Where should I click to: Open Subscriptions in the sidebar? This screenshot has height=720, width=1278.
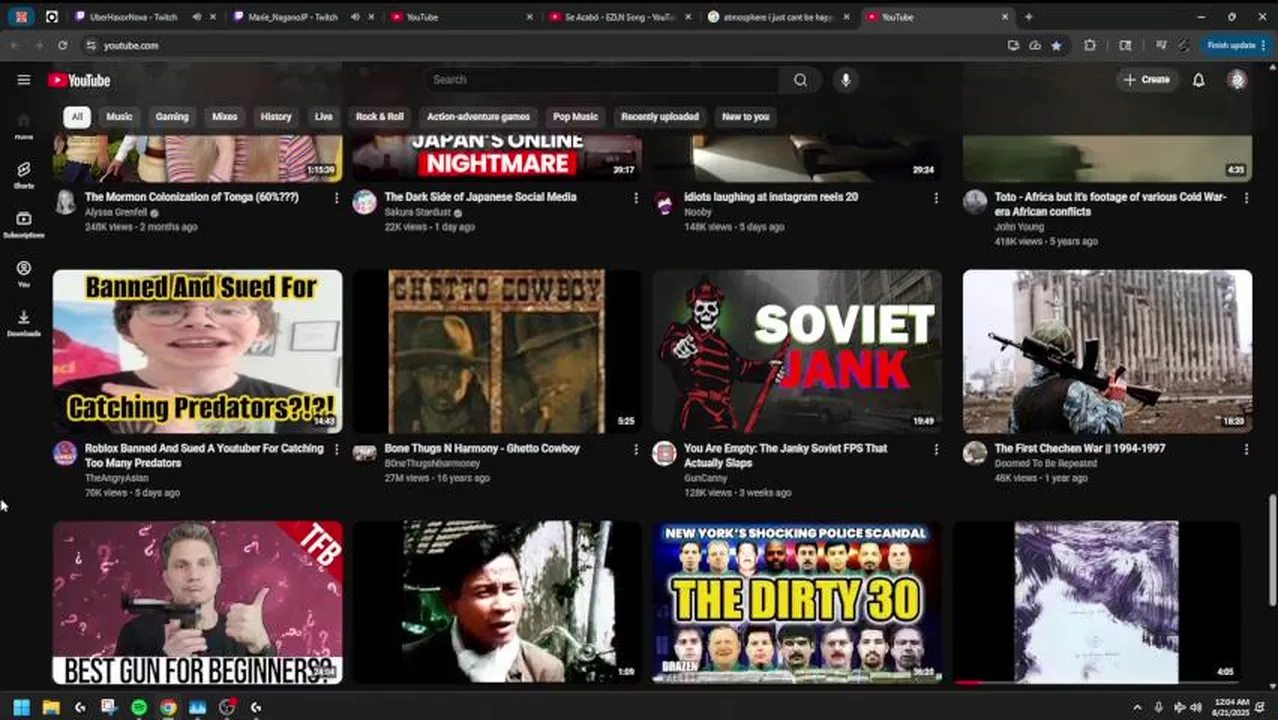point(24,224)
